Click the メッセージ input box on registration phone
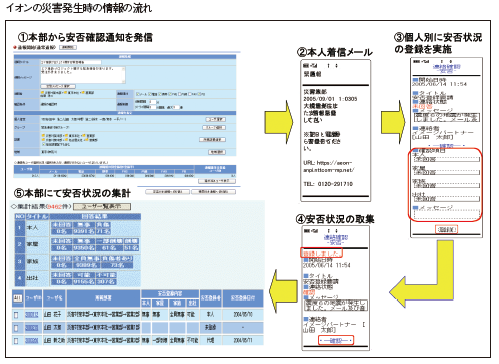 click(x=447, y=215)
